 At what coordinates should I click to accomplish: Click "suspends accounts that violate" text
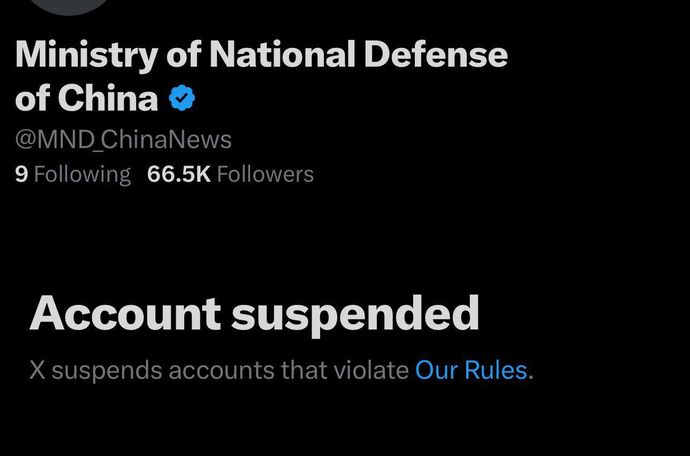tap(230, 370)
